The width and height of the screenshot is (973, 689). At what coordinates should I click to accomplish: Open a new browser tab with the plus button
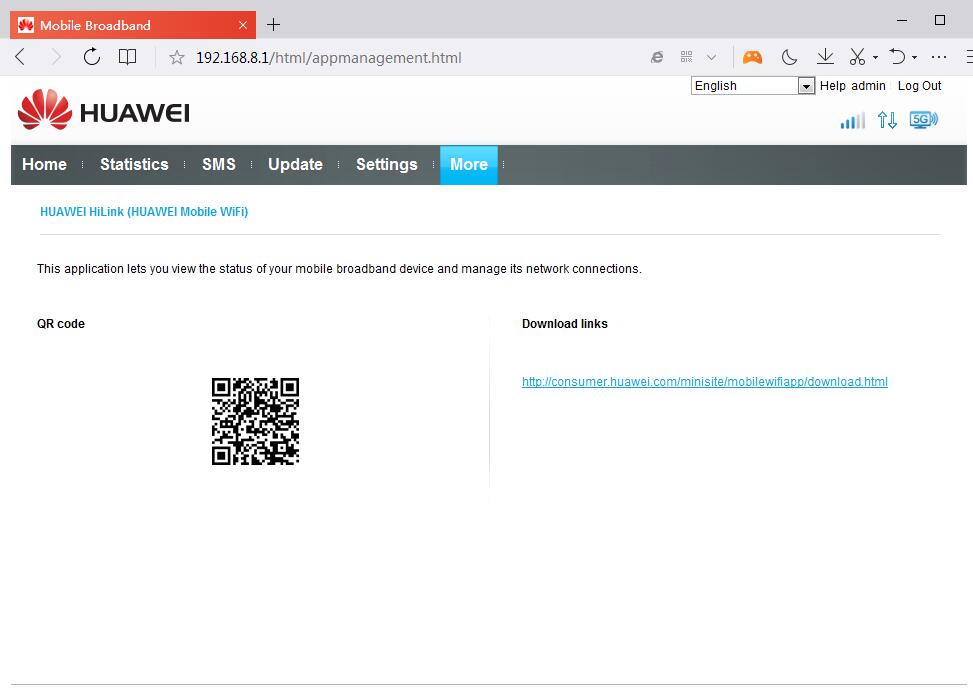273,24
